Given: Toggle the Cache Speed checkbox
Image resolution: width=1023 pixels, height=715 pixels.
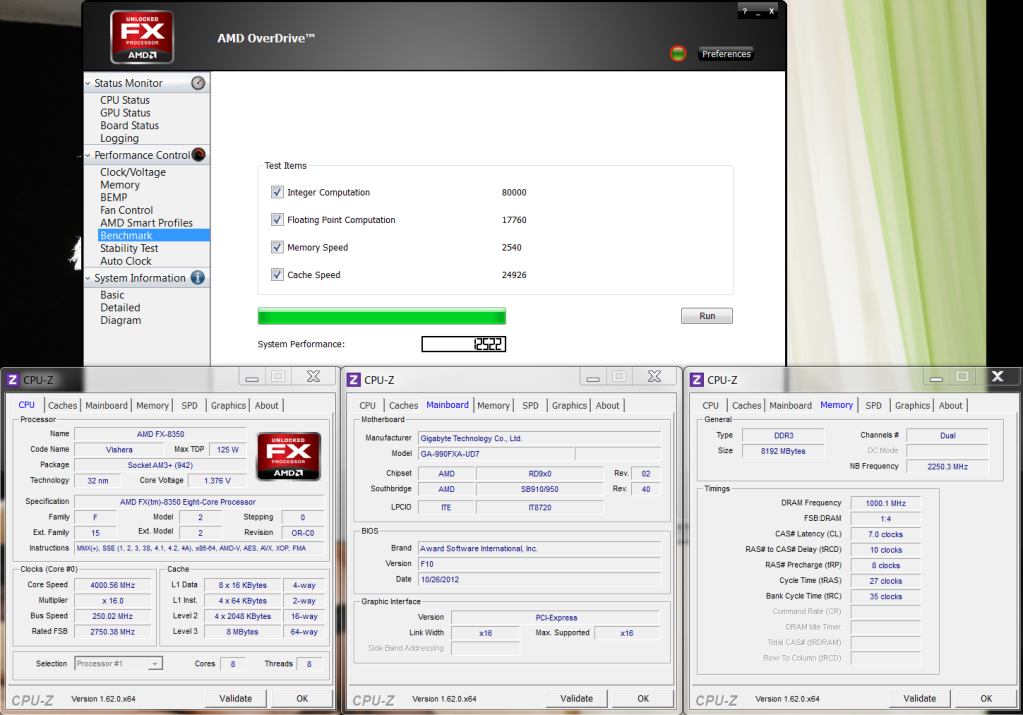Looking at the screenshot, I should [277, 274].
